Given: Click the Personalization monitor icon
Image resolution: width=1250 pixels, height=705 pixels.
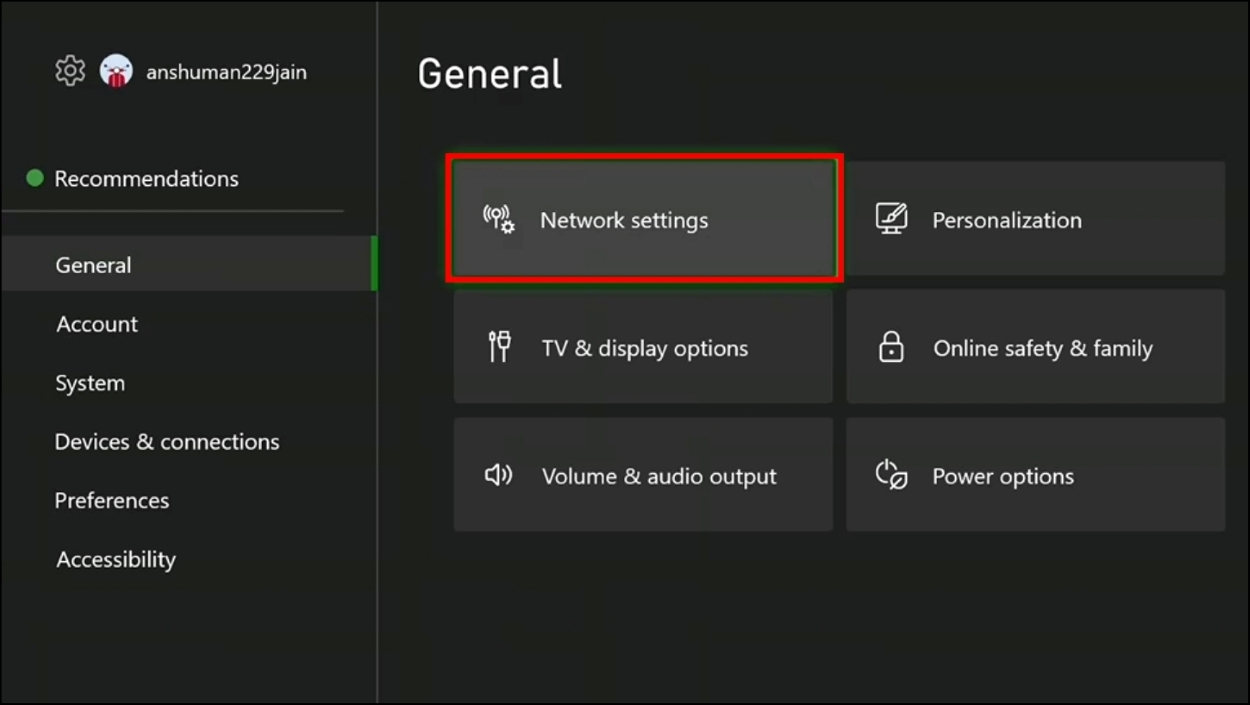Looking at the screenshot, I should point(891,219).
